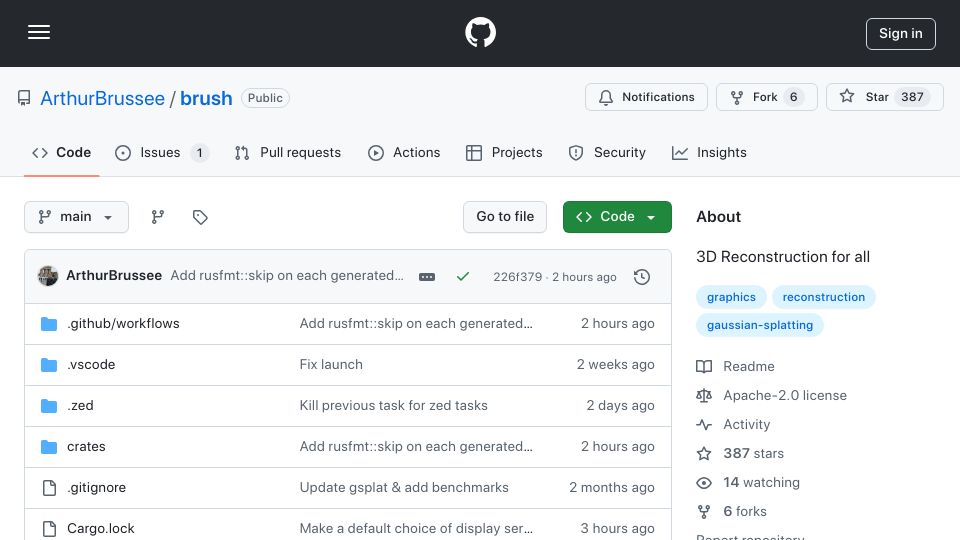This screenshot has height=540, width=960.
Task: Open the .vscode folder
Action: tap(91, 364)
